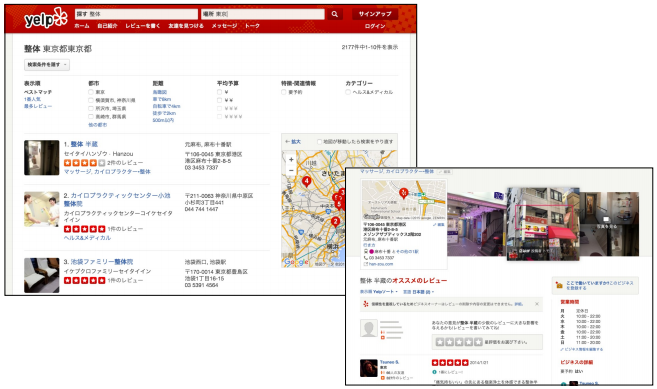Click the ログイン link

(x=375, y=26)
